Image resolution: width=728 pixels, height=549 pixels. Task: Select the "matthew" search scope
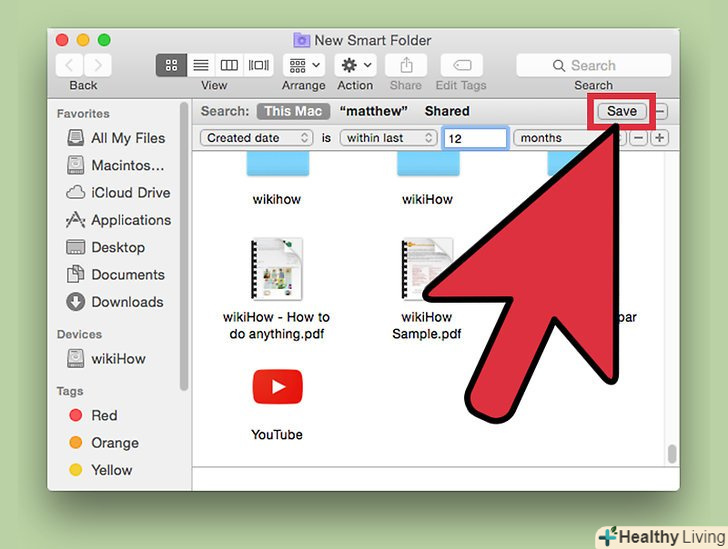point(373,111)
